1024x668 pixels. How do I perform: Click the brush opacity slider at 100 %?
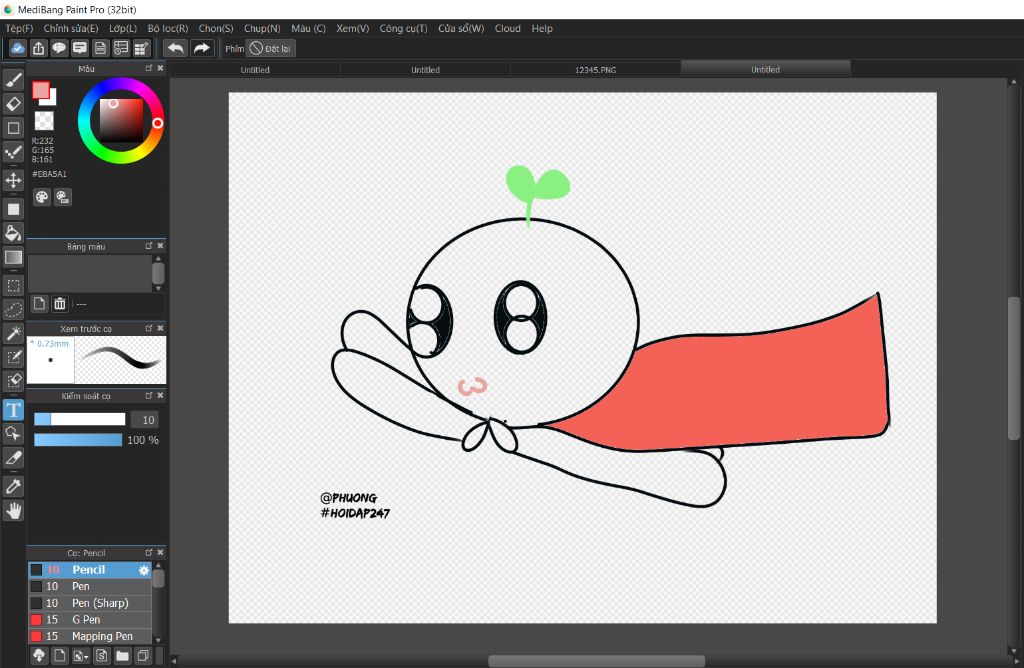point(78,440)
